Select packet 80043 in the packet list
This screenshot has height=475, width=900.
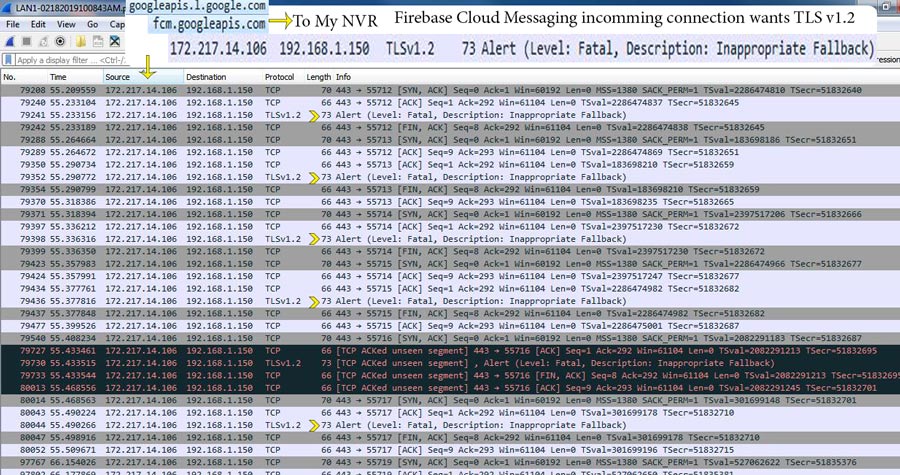(450, 412)
